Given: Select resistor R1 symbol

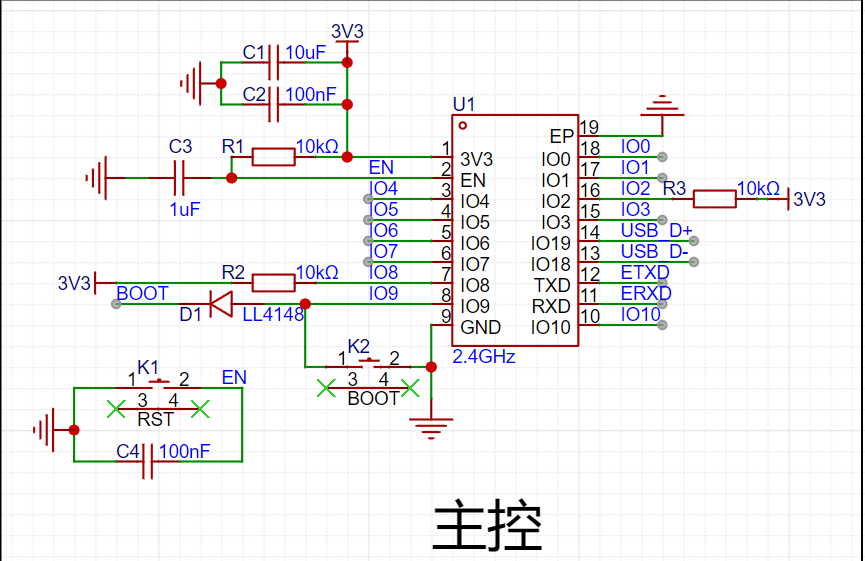Looking at the screenshot, I should pos(274,157).
